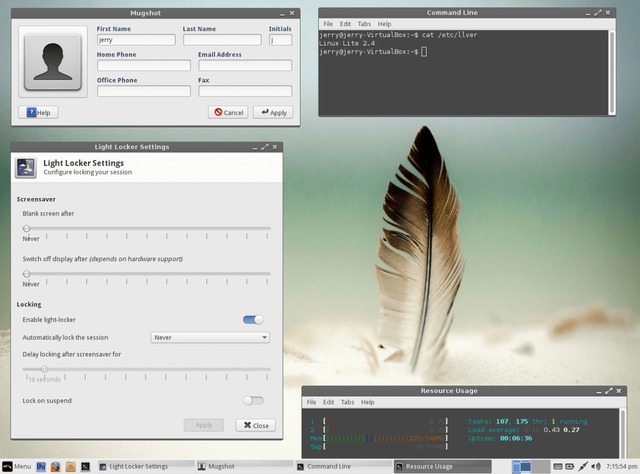
Task: Open Tabs menu in Command Line window
Action: point(364,24)
